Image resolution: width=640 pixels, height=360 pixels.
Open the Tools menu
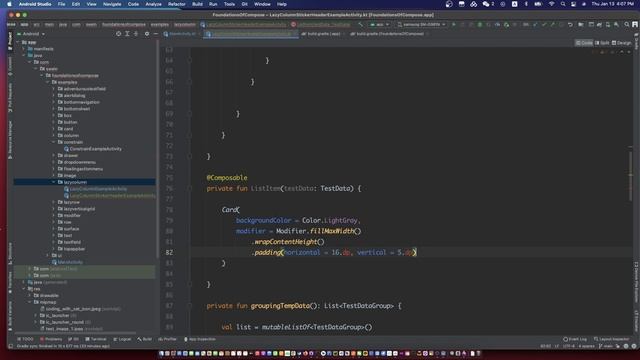tap(229, 4)
